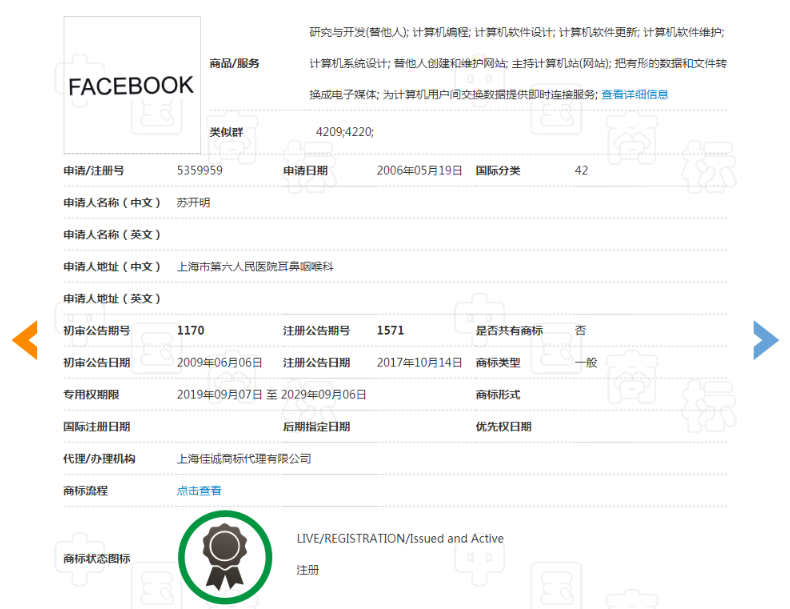Click the 初审公告日期 label
Image resolution: width=790 pixels, height=609 pixels.
97,363
